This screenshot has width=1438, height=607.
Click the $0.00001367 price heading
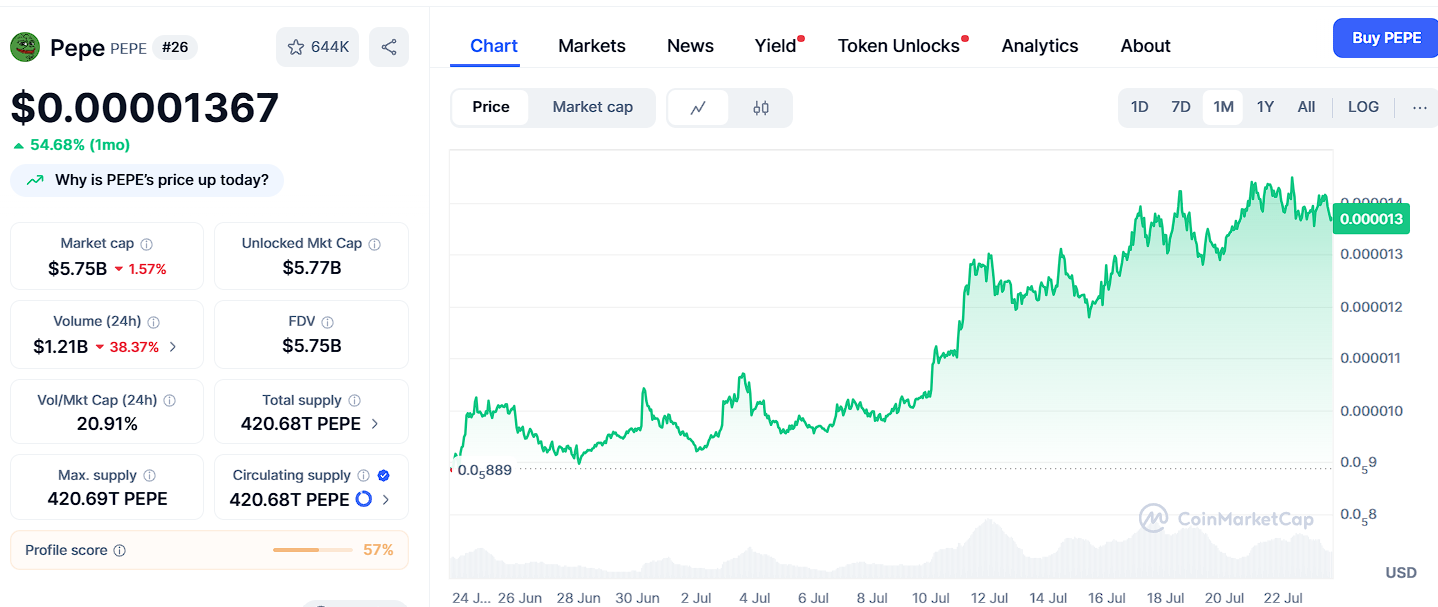pyautogui.click(x=145, y=108)
